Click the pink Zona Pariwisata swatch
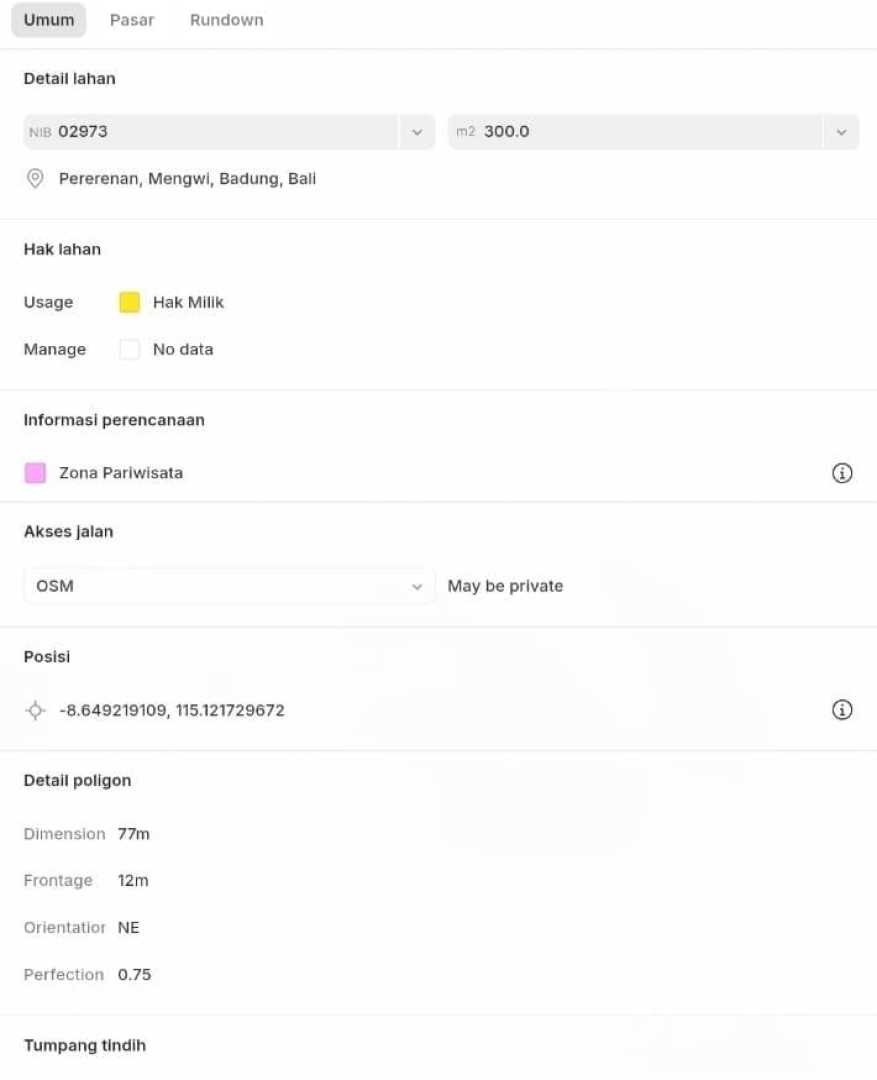This screenshot has width=877, height=1080. pos(35,473)
